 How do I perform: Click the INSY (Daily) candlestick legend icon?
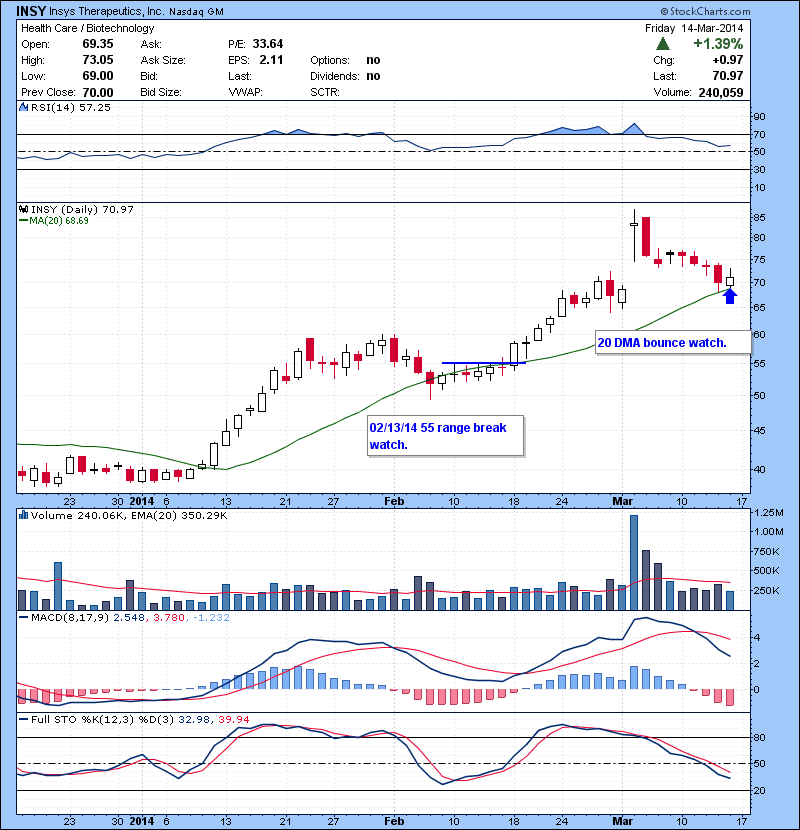point(23,209)
